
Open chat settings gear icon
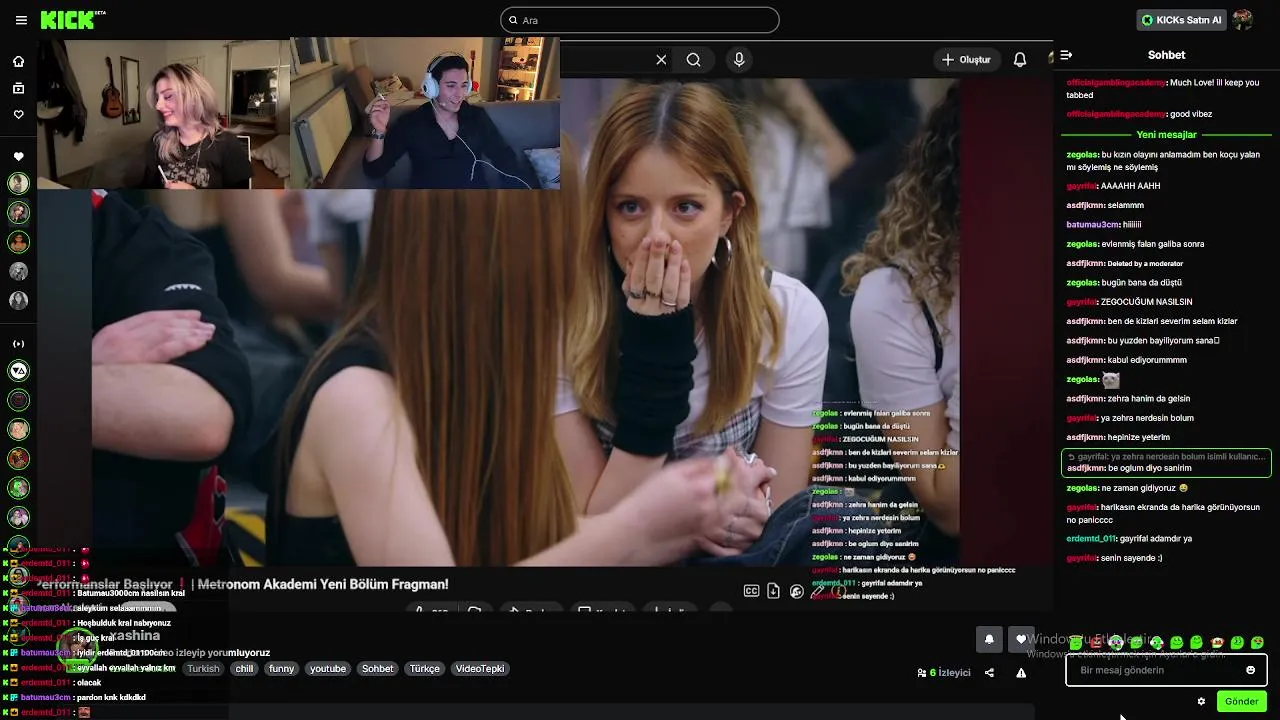(x=1201, y=702)
